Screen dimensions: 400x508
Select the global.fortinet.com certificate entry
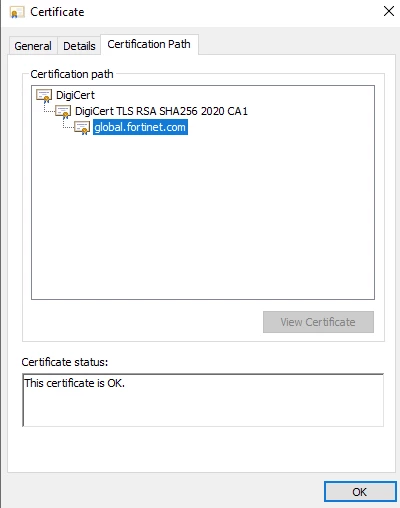(x=140, y=127)
